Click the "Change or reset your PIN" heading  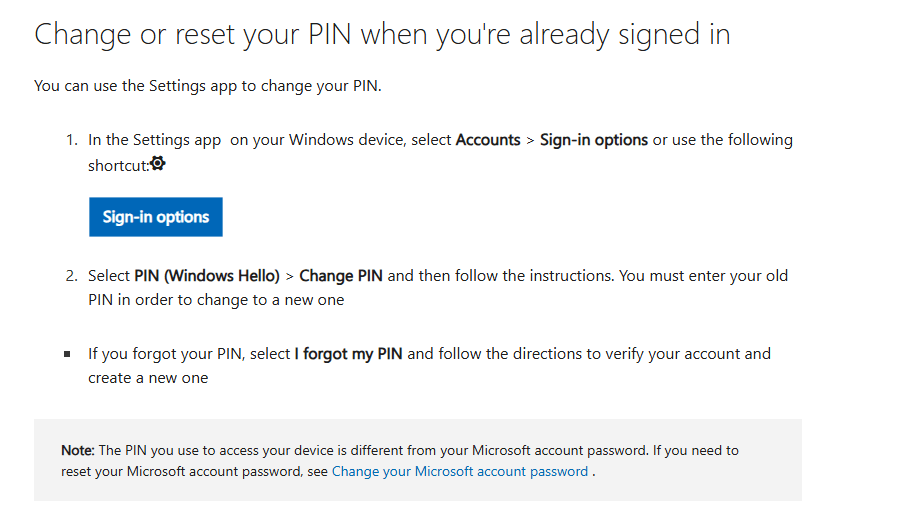tap(382, 35)
